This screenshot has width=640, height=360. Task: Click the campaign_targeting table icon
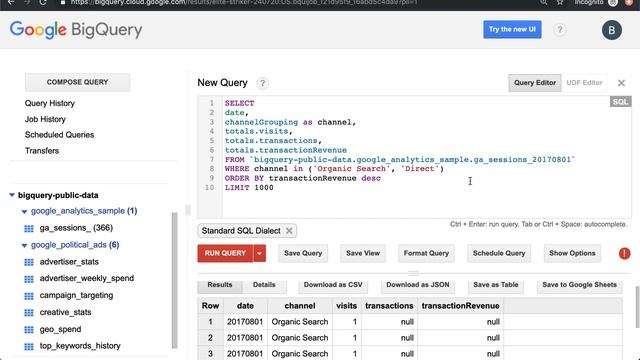(x=29, y=296)
